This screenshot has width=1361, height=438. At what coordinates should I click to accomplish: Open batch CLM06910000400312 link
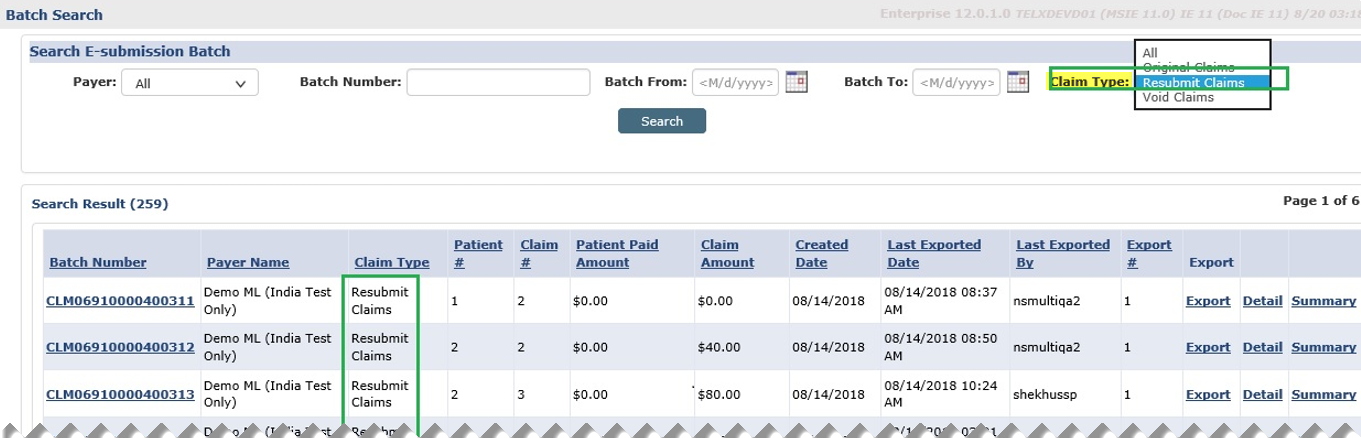click(x=120, y=348)
